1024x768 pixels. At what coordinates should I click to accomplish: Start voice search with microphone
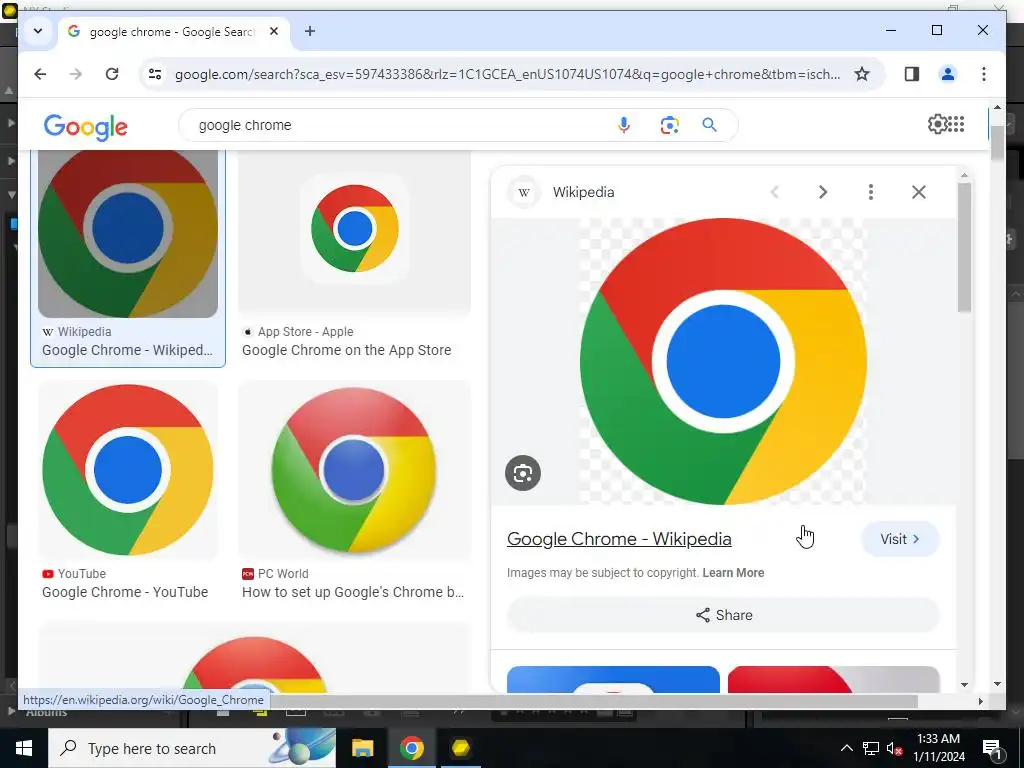click(624, 125)
